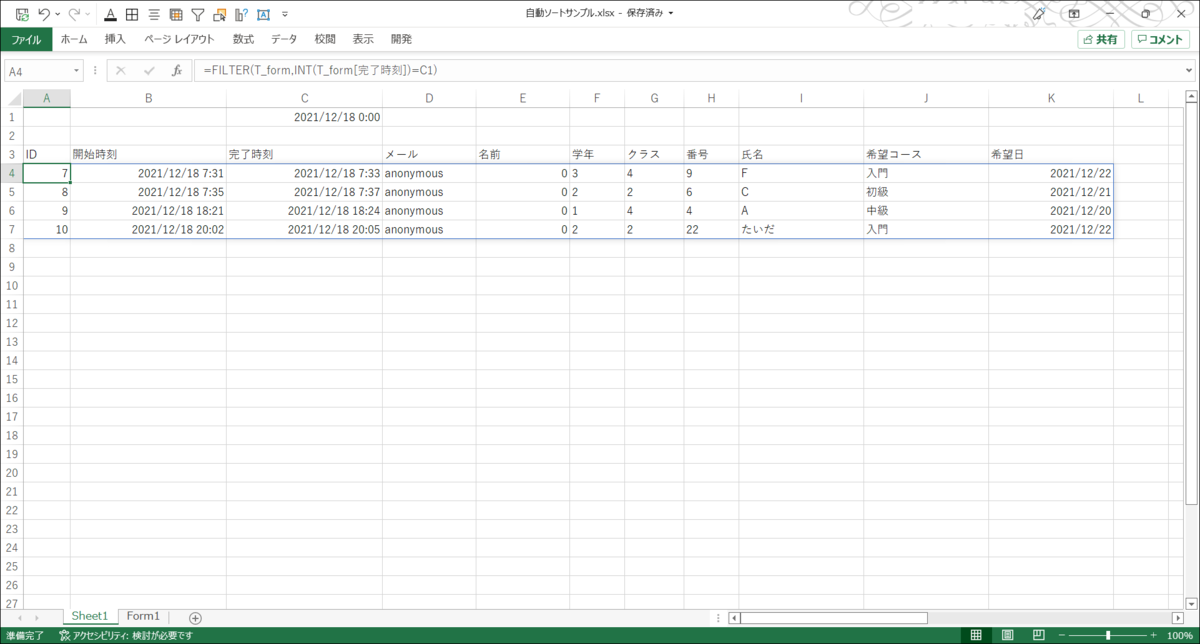Click the zoom slider handle

click(x=1108, y=633)
